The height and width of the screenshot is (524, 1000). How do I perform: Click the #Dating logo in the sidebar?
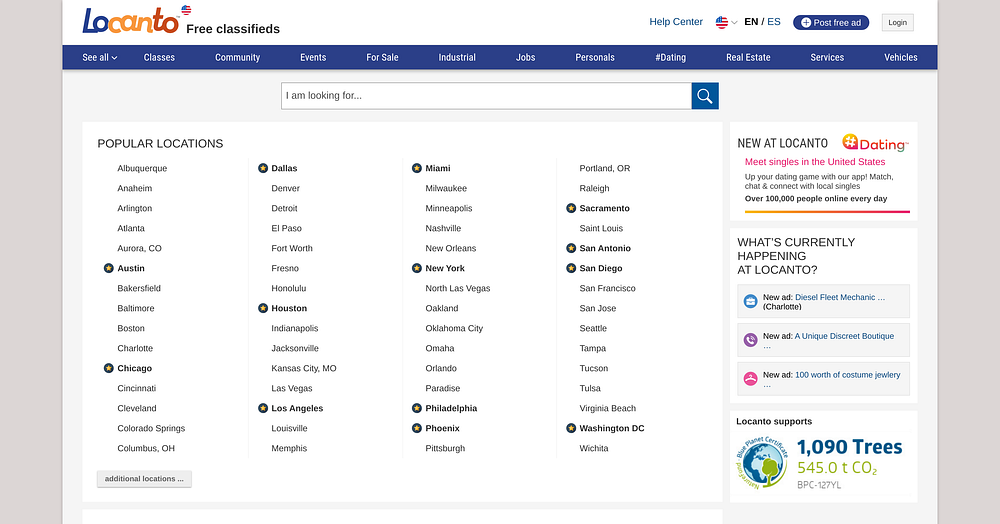875,143
